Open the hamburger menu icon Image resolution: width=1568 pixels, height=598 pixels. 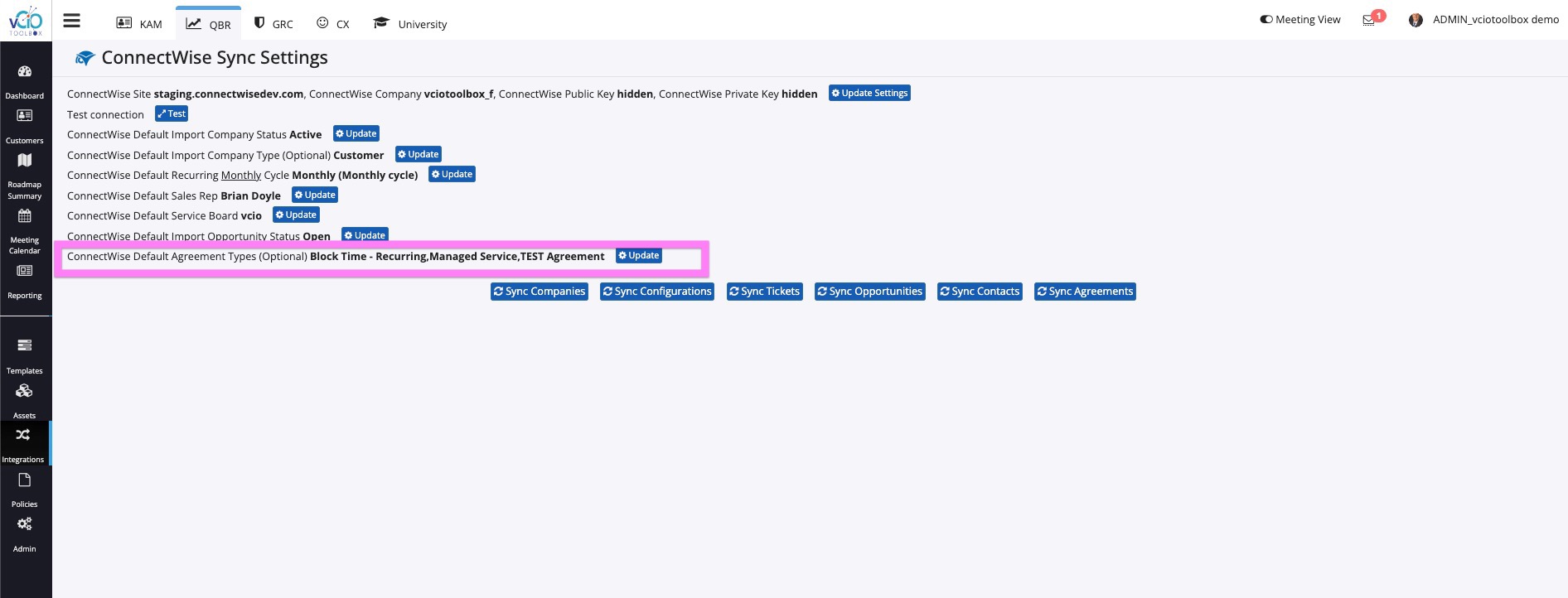pos(72,21)
